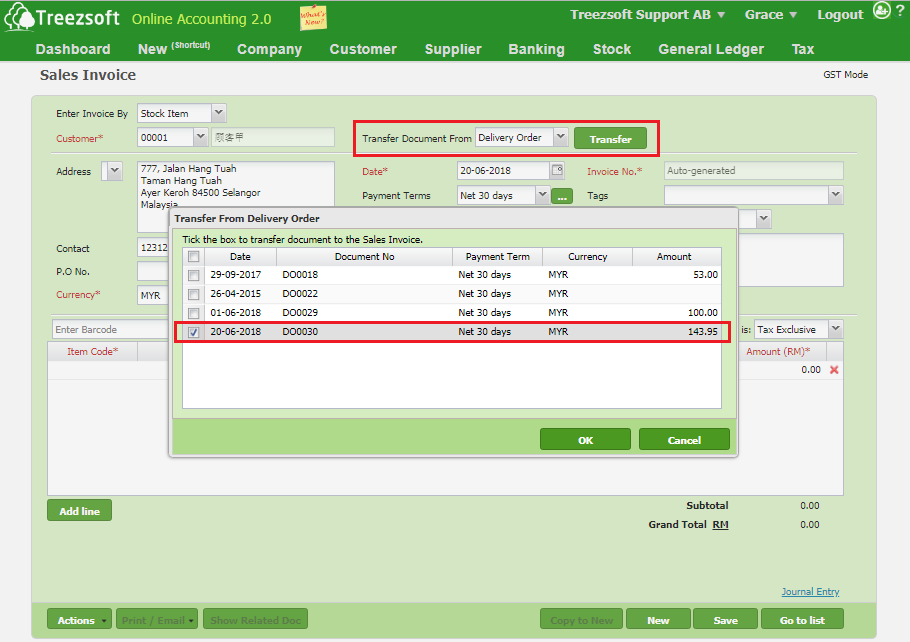Save the sales invoice
Screen dimensions: 910x642
point(725,620)
